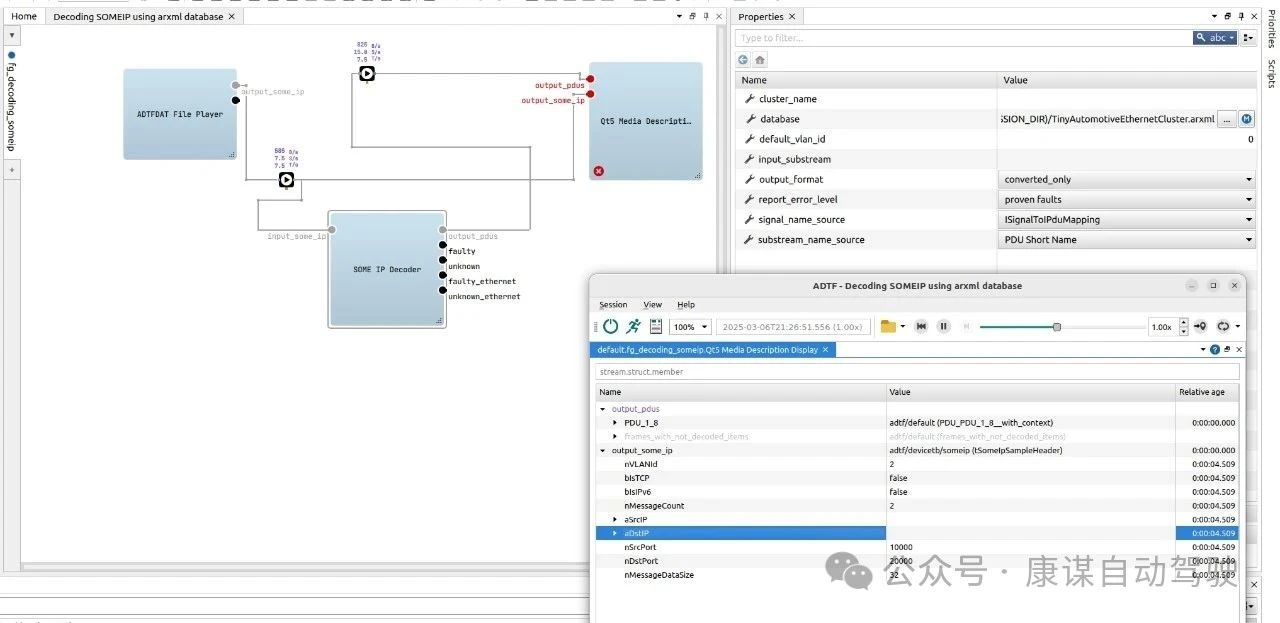Toggle the pin icon on the Properties panel
This screenshot has width=1280, height=623.
(1239, 16)
